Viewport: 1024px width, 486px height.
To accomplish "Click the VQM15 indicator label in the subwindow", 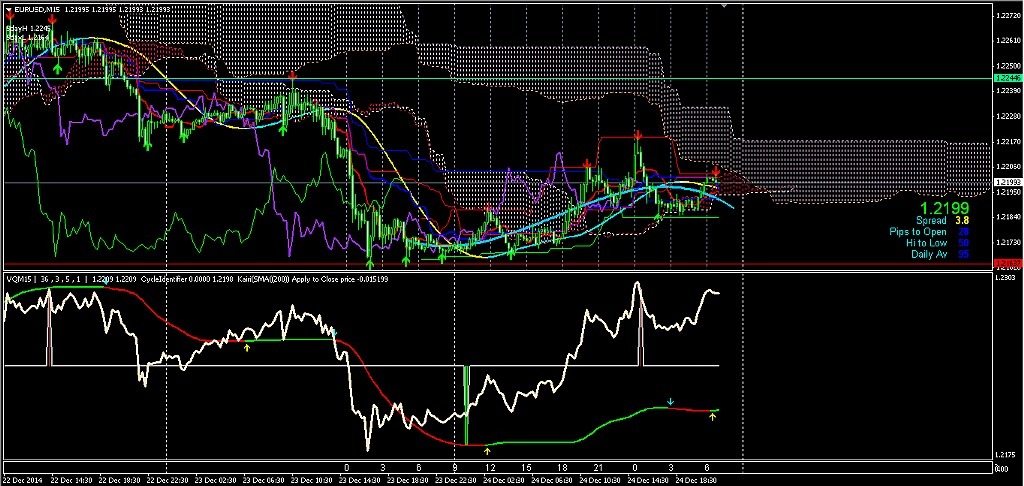I will [x=18, y=279].
